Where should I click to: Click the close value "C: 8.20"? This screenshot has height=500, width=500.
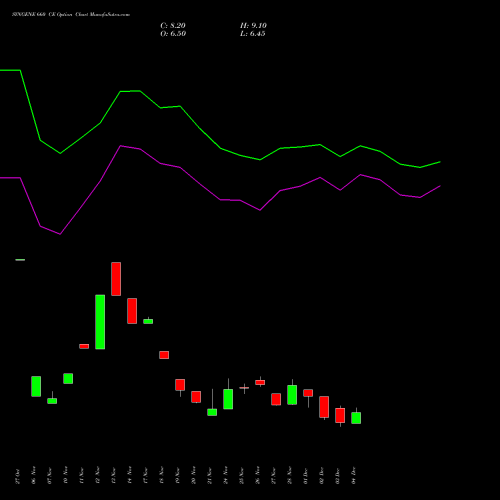click(173, 26)
